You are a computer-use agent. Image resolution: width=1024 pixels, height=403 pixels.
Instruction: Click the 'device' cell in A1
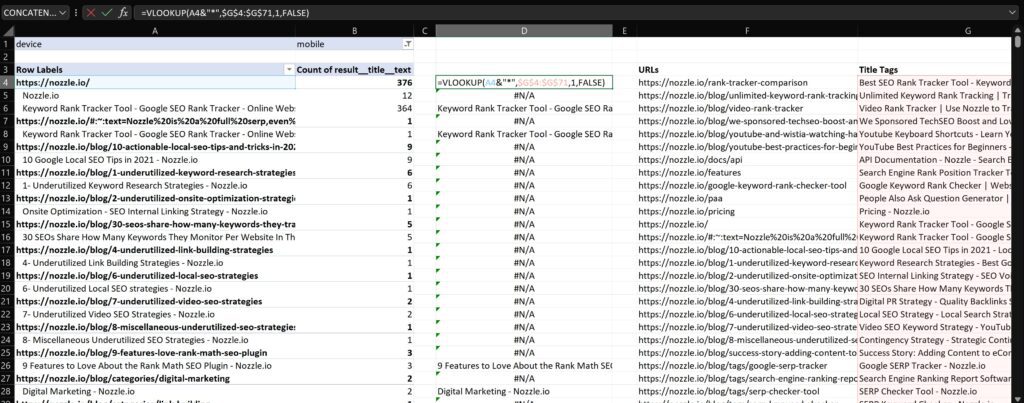coord(154,44)
